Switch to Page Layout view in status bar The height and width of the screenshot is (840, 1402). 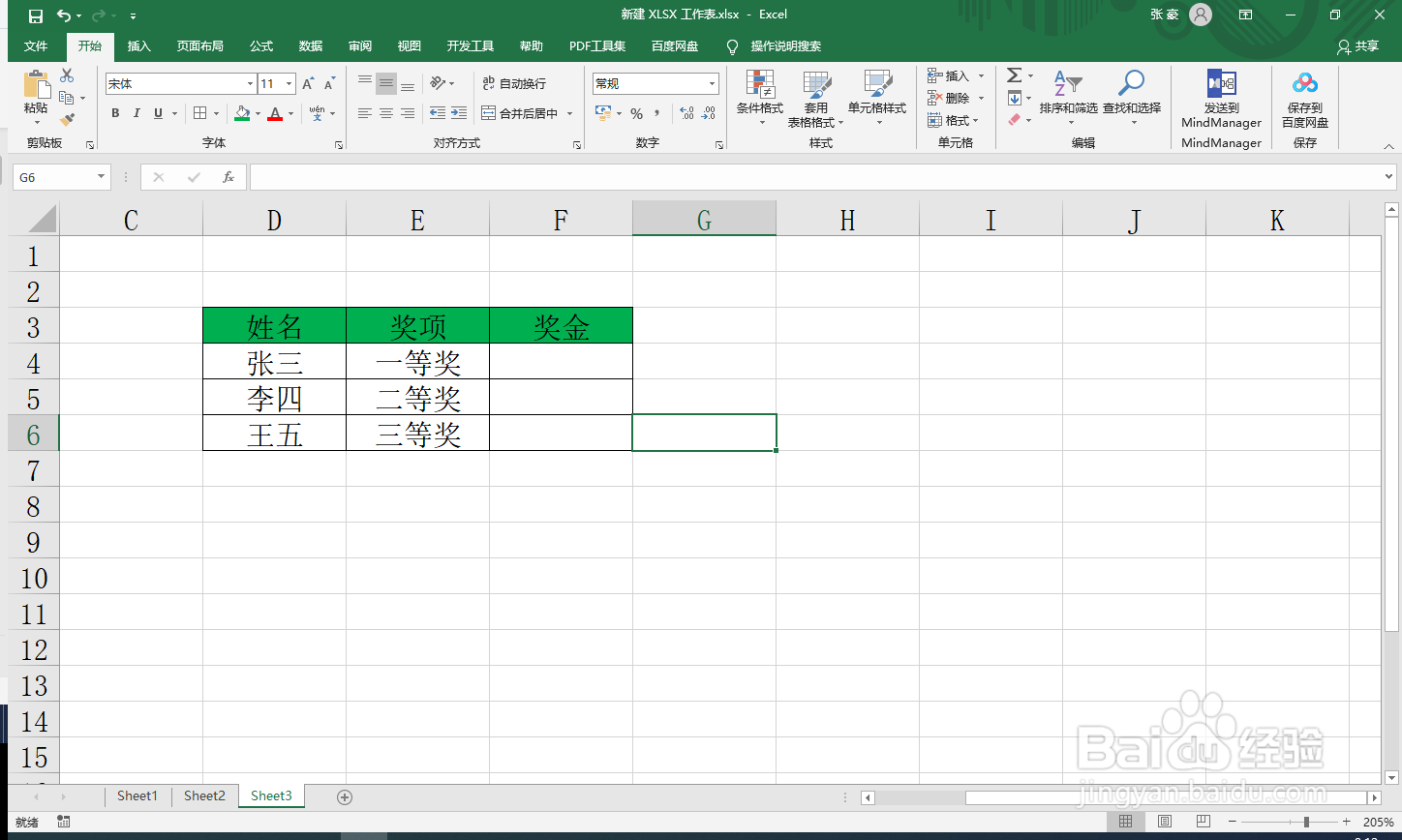(x=1165, y=822)
